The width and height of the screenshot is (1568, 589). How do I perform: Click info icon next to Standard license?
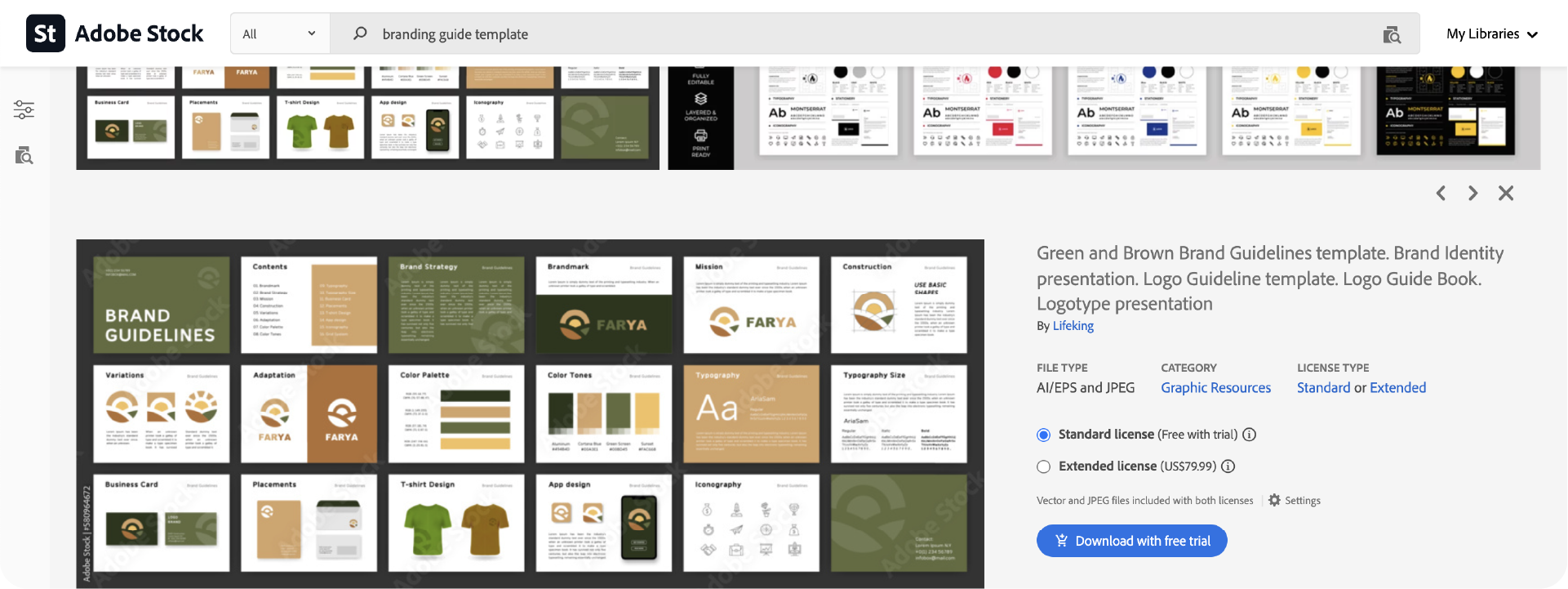coord(1249,435)
